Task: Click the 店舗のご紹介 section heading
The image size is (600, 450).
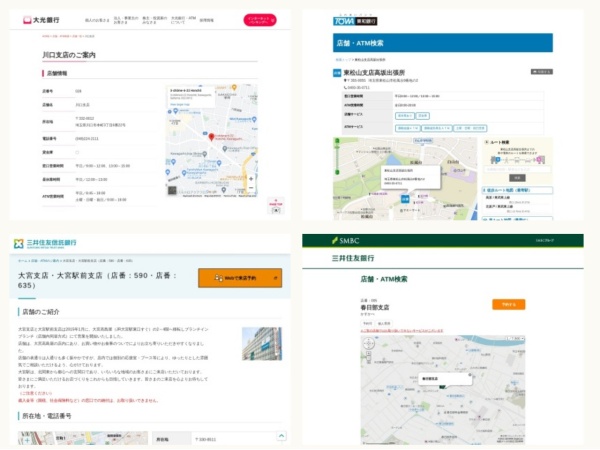Action: pos(41,312)
